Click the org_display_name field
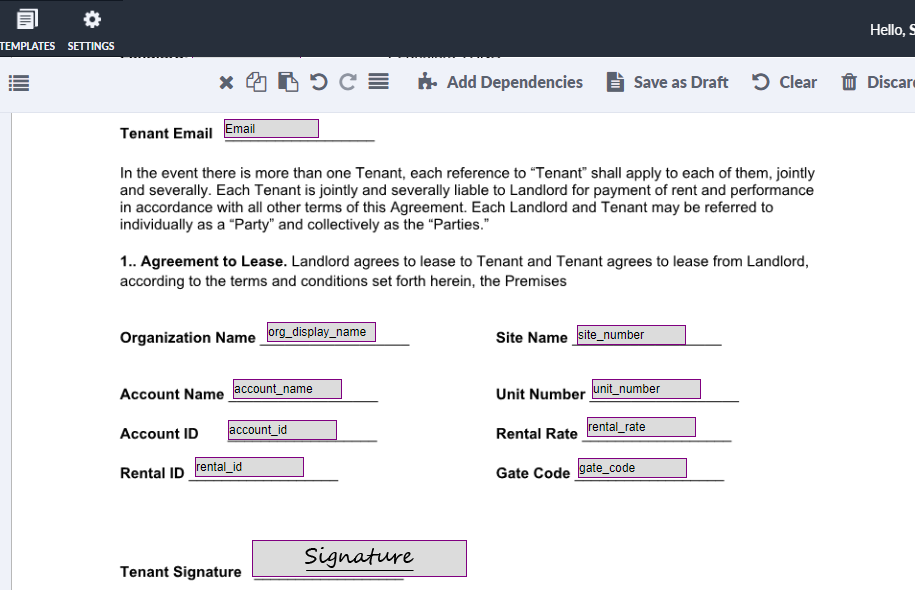This screenshot has height=590, width=915. (x=319, y=331)
